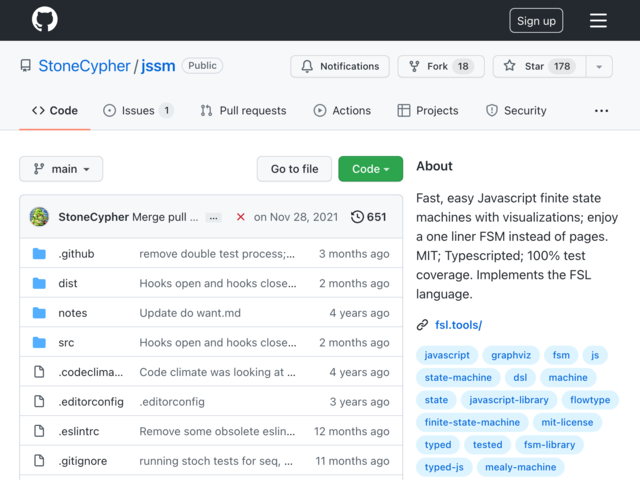
Task: Open the Merge pull commit message
Action: coord(165,217)
